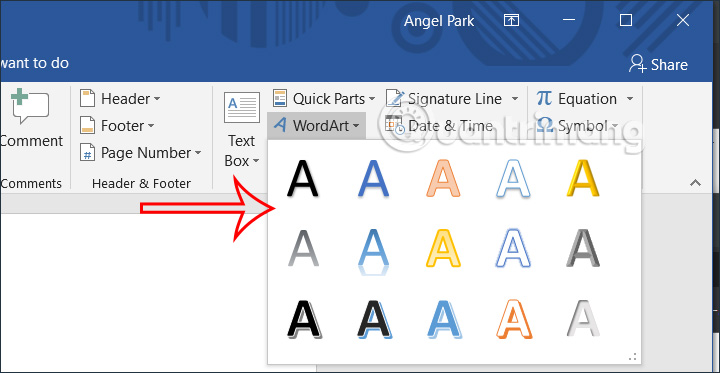Image resolution: width=720 pixels, height=373 pixels.
Task: Choose the gold beveled WordArt style
Action: click(583, 179)
